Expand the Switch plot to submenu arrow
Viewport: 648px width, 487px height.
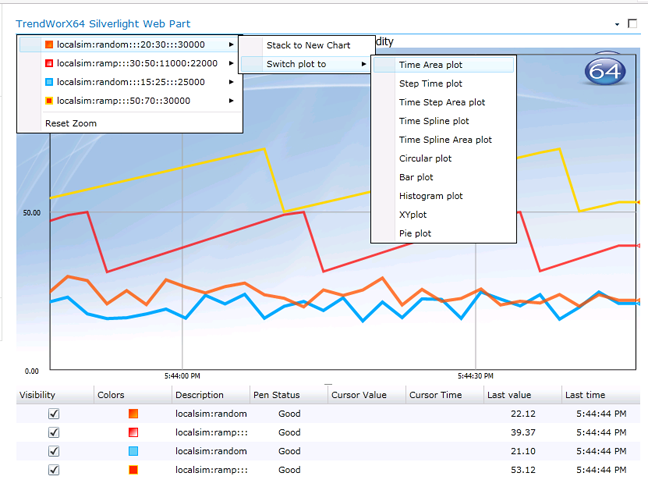[364, 64]
